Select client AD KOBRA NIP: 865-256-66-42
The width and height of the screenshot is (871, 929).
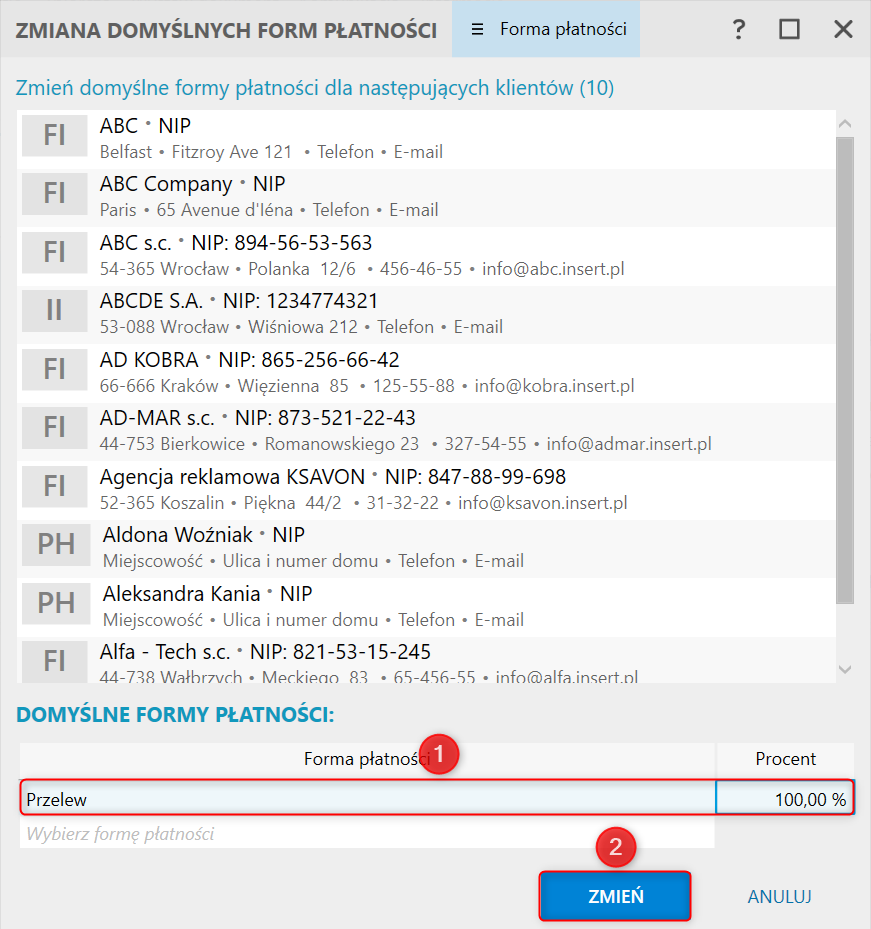point(249,360)
